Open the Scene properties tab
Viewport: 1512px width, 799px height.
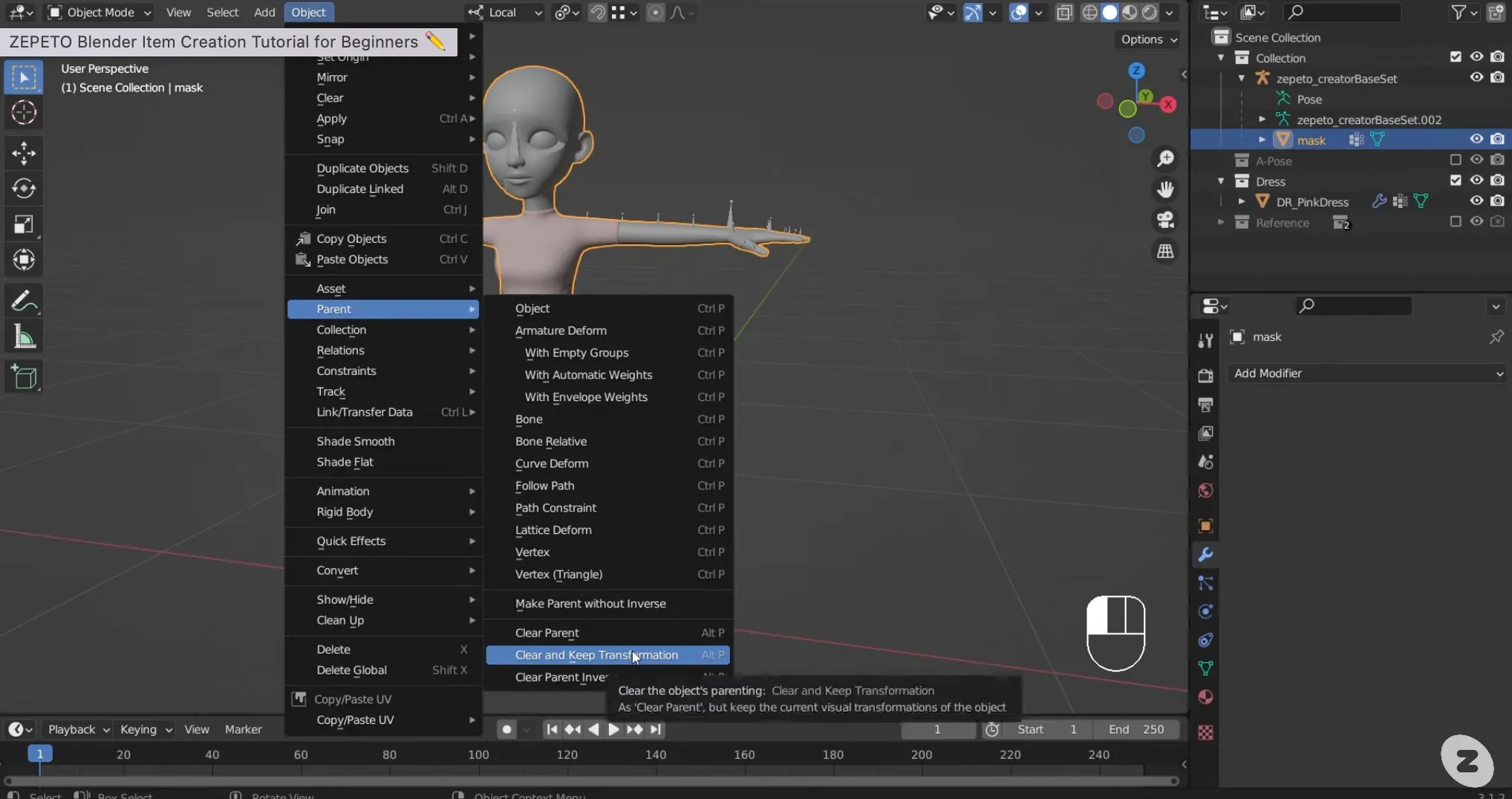[x=1205, y=462]
